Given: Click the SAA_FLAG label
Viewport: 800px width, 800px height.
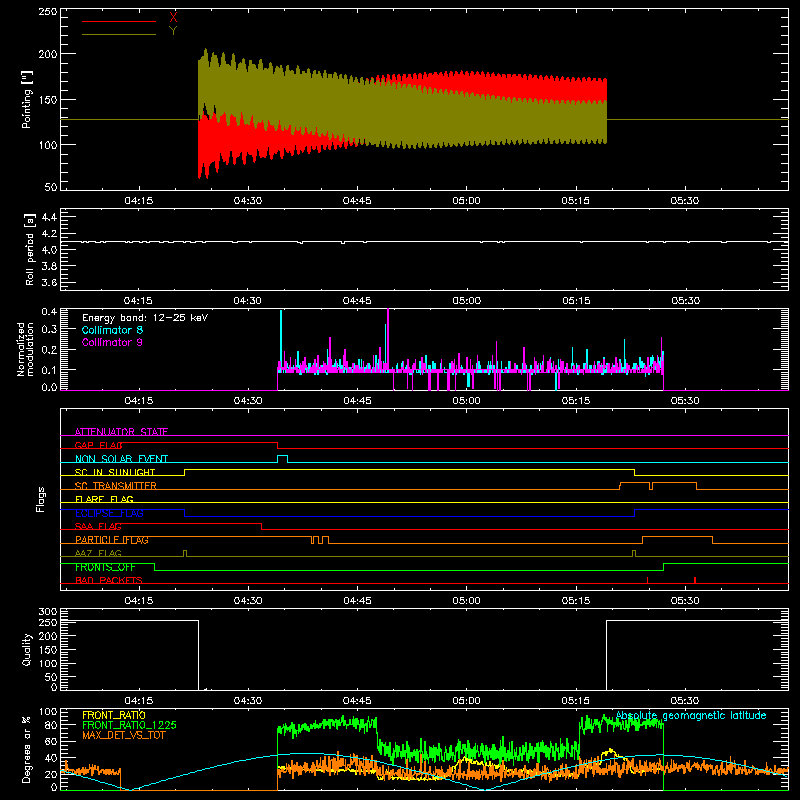Looking at the screenshot, I should [x=98, y=526].
